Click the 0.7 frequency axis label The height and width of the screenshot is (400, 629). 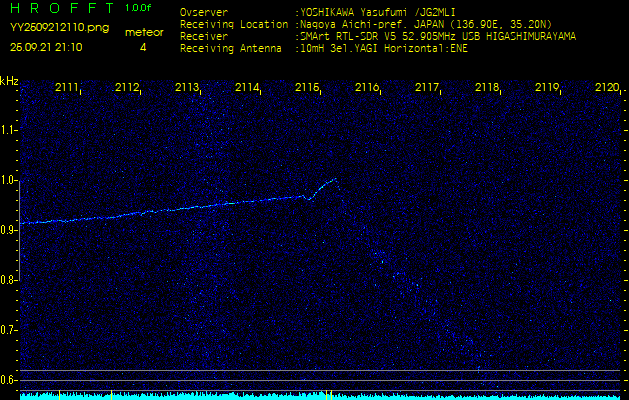click(8, 330)
